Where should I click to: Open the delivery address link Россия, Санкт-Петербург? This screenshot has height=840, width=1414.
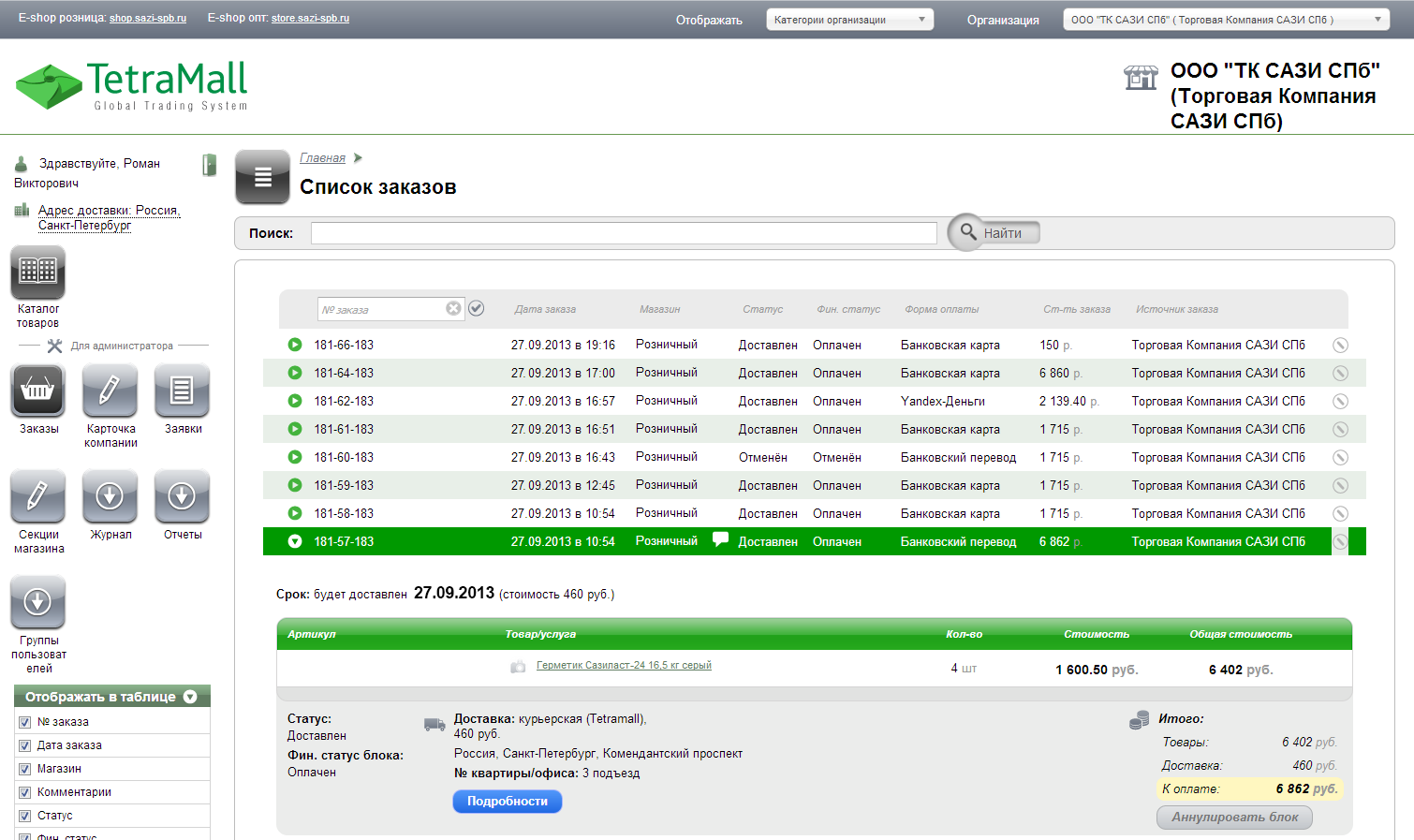click(x=109, y=217)
